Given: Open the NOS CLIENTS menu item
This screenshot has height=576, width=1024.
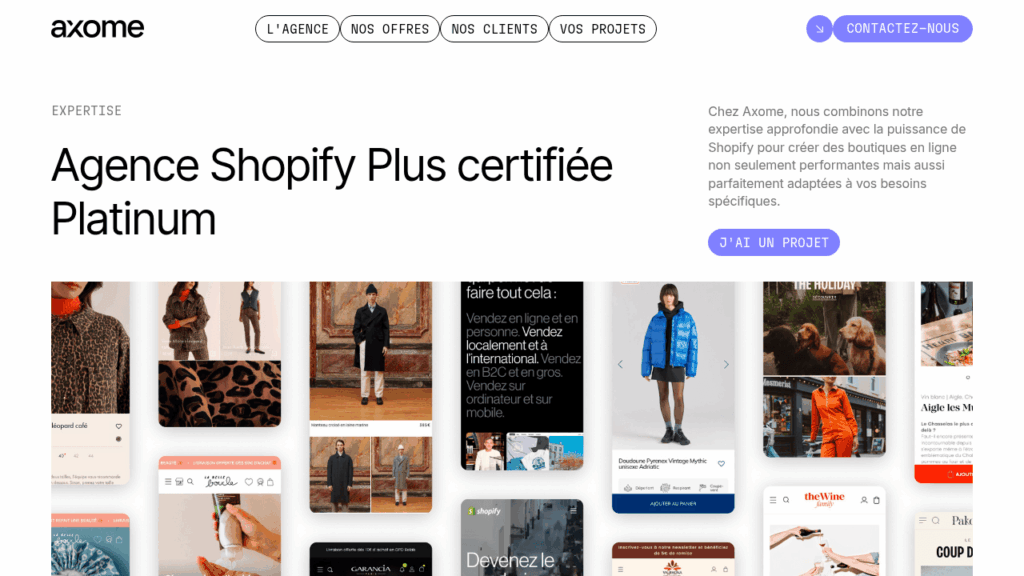Looking at the screenshot, I should pyautogui.click(x=494, y=29).
